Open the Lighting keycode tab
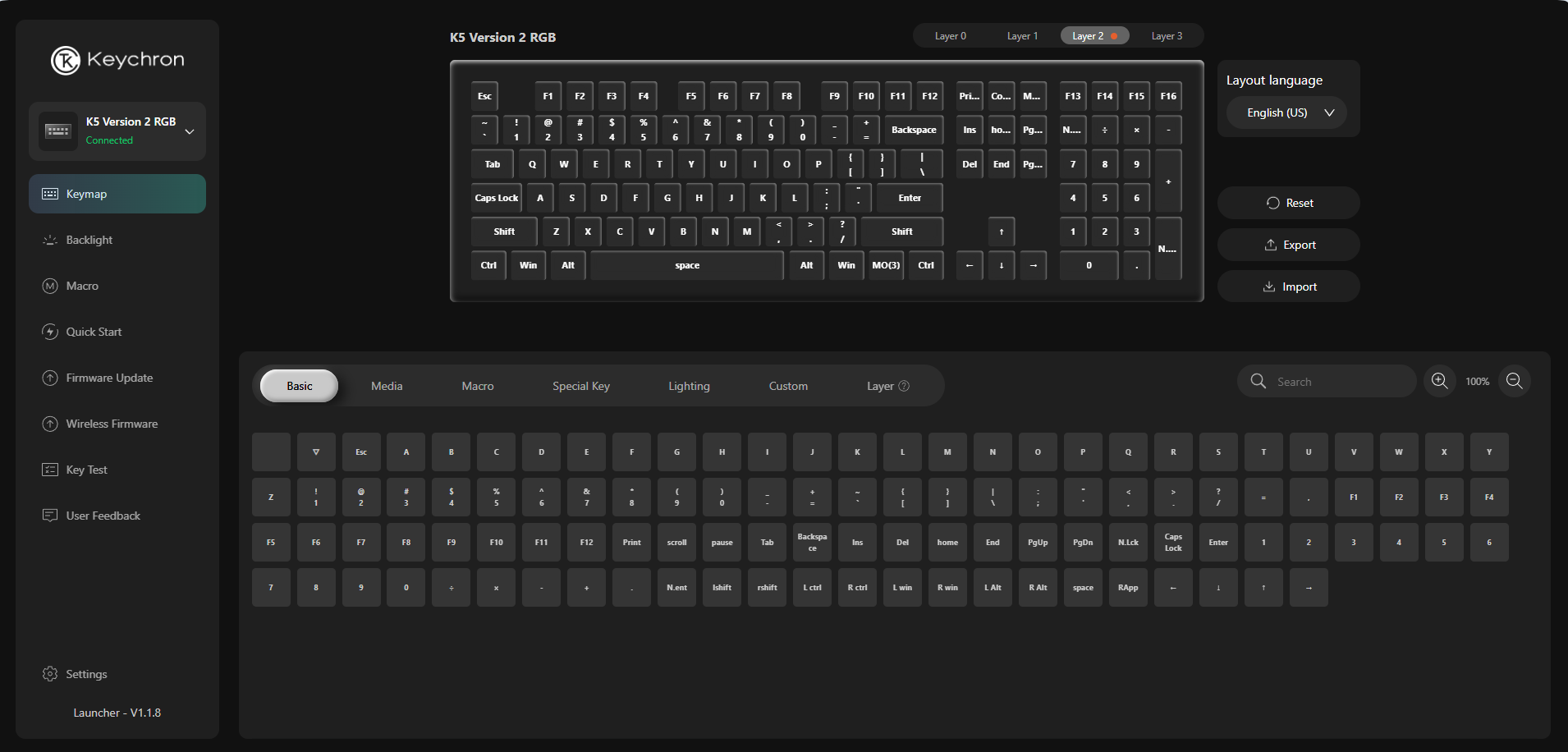This screenshot has width=1568, height=752. [x=689, y=386]
